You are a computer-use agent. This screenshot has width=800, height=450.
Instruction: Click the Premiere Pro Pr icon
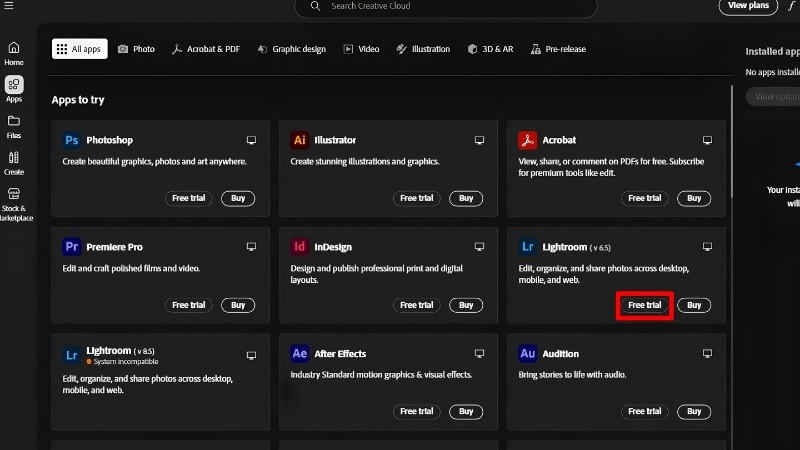click(x=71, y=247)
